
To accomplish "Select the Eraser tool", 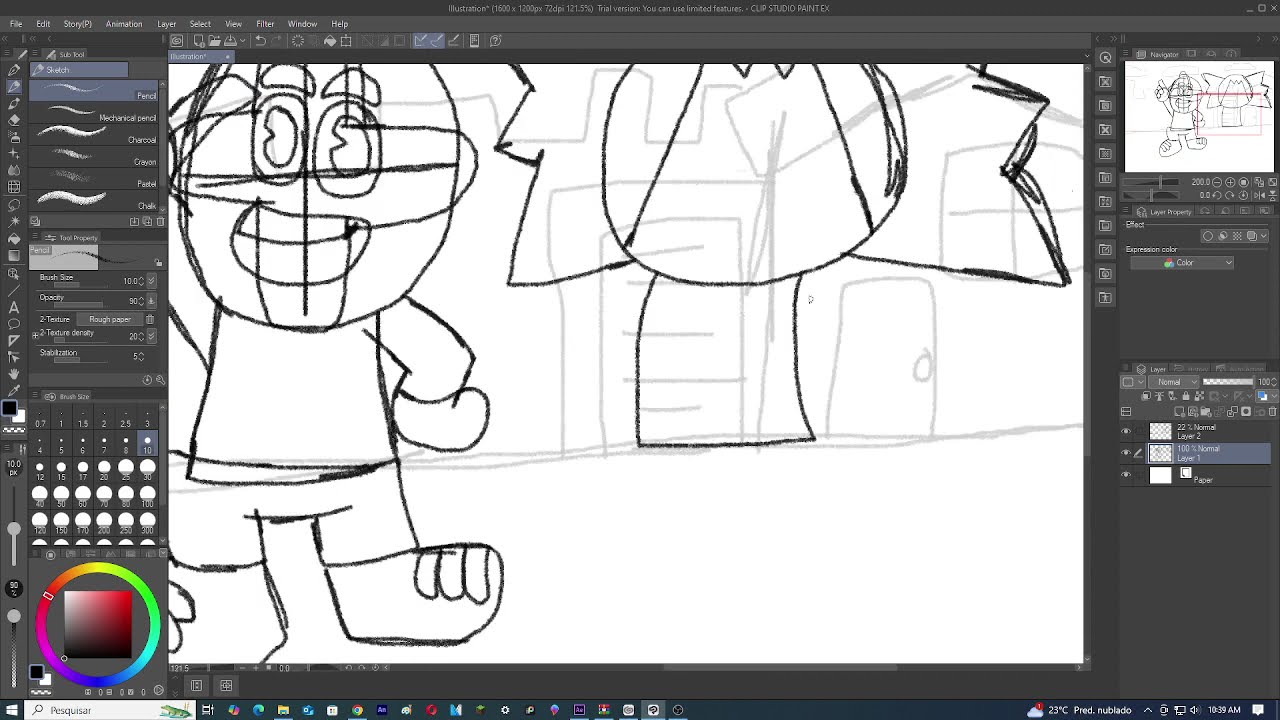I will tap(14, 119).
